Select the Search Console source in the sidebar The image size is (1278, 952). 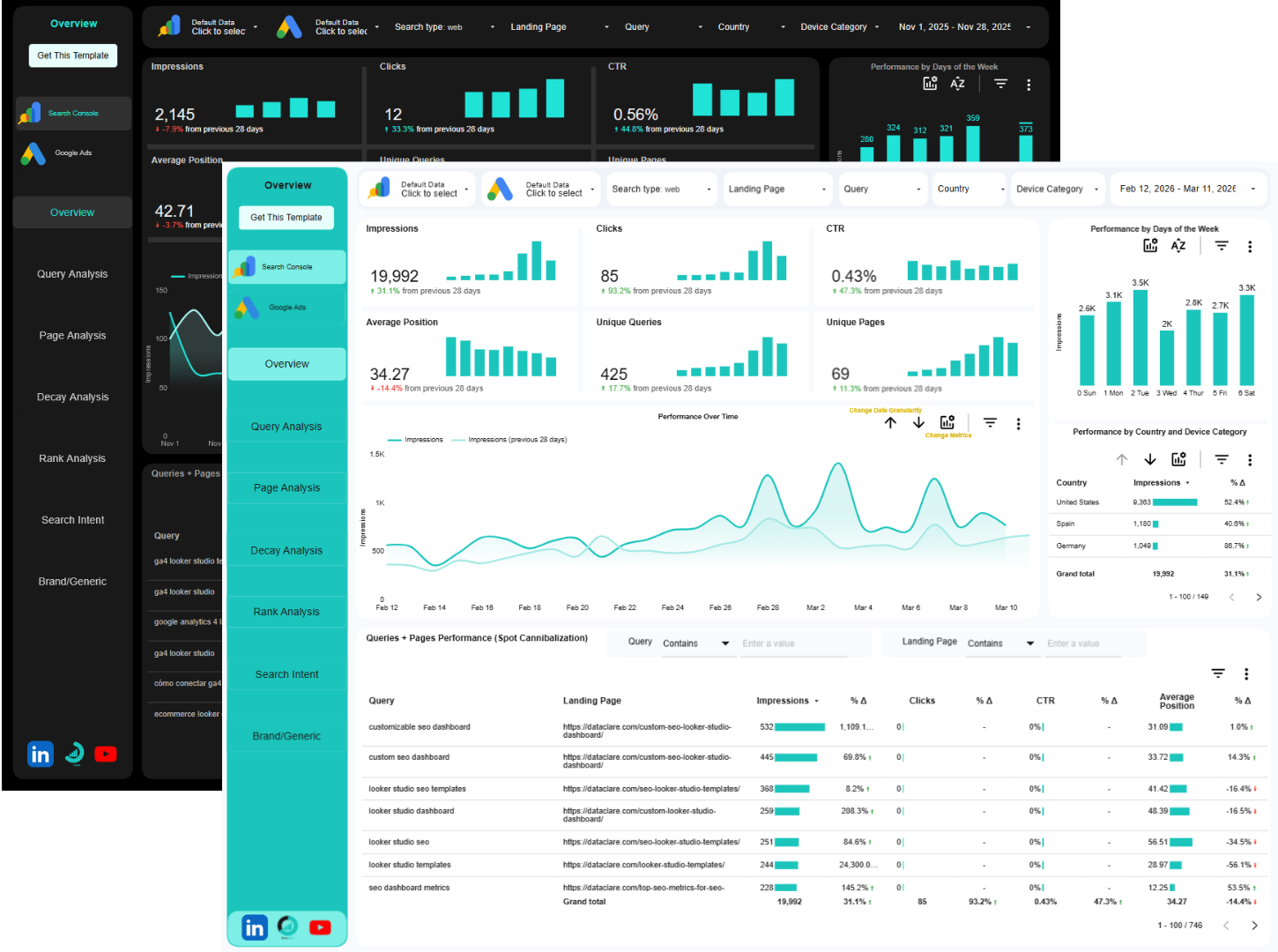tap(286, 266)
